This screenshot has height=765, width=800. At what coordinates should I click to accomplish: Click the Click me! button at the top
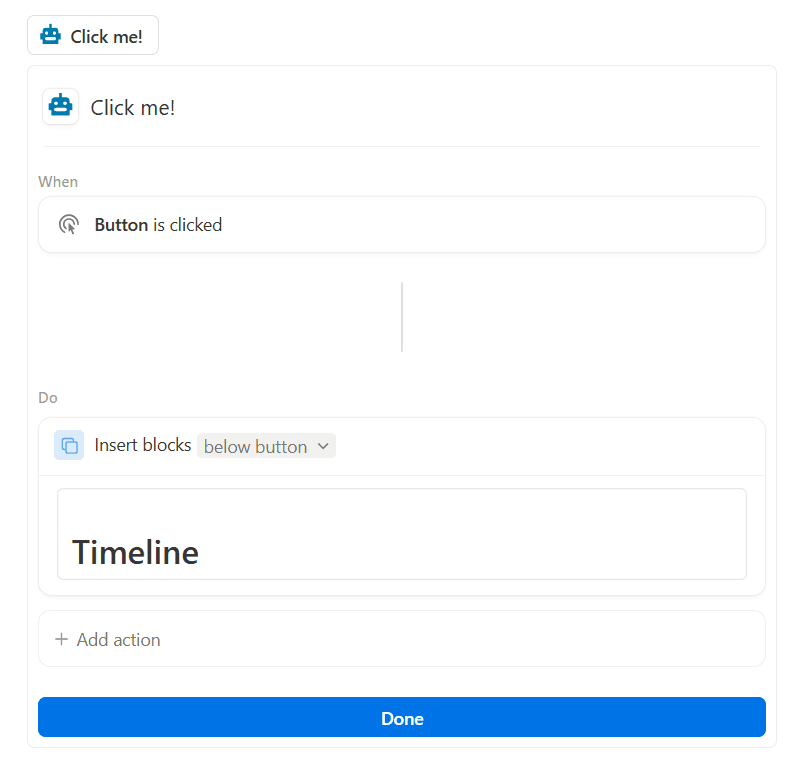click(93, 35)
